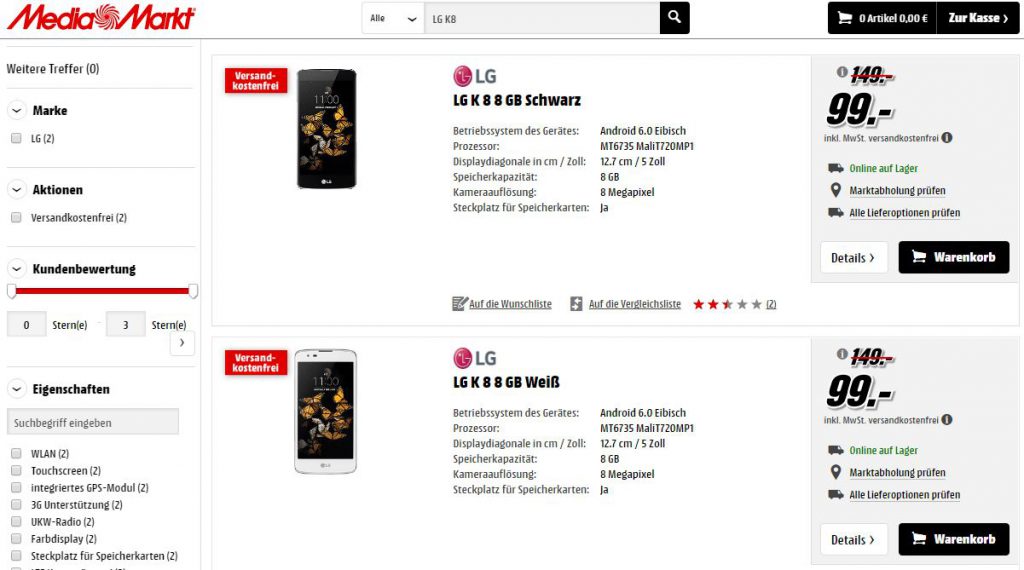Collapse the Marke filter section
1024x570 pixels.
pyautogui.click(x=17, y=110)
